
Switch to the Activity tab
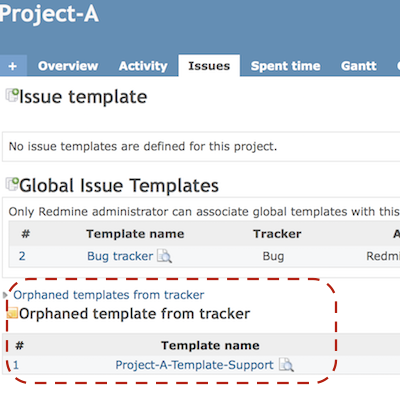143,66
